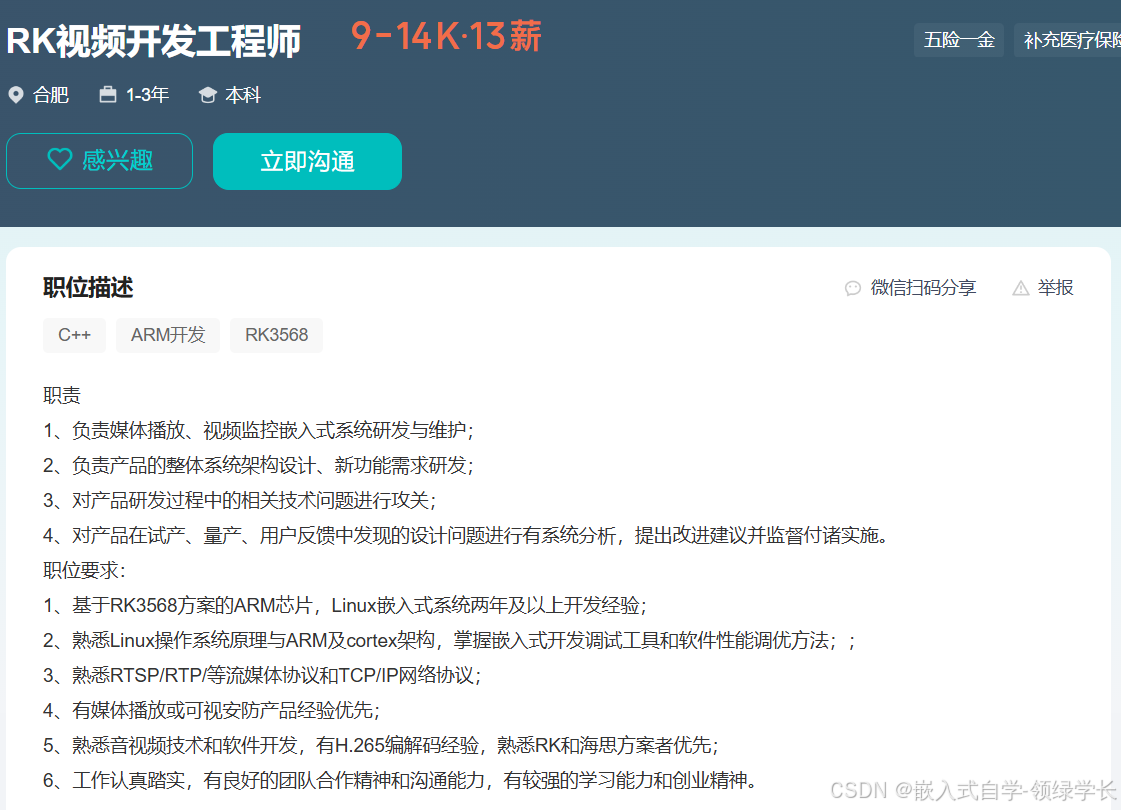Click the line 熟悉Linux操作系统原理与ARM及cortex架构
This screenshot has height=810, width=1121.
pyautogui.click(x=449, y=641)
